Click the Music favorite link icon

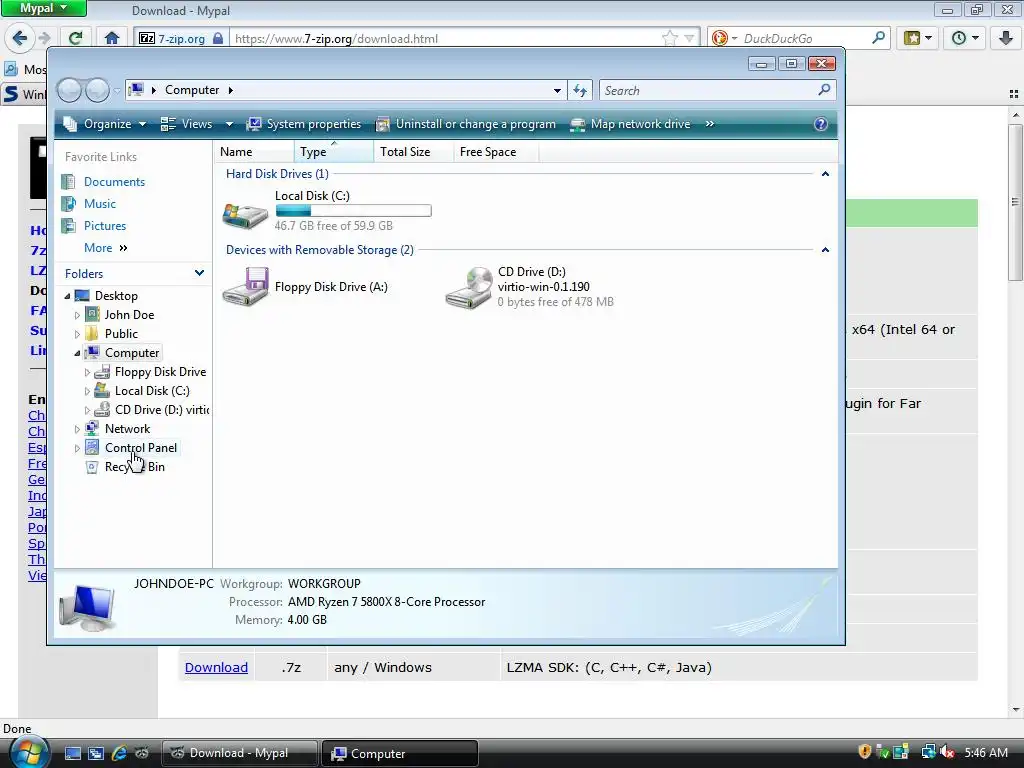(68, 204)
